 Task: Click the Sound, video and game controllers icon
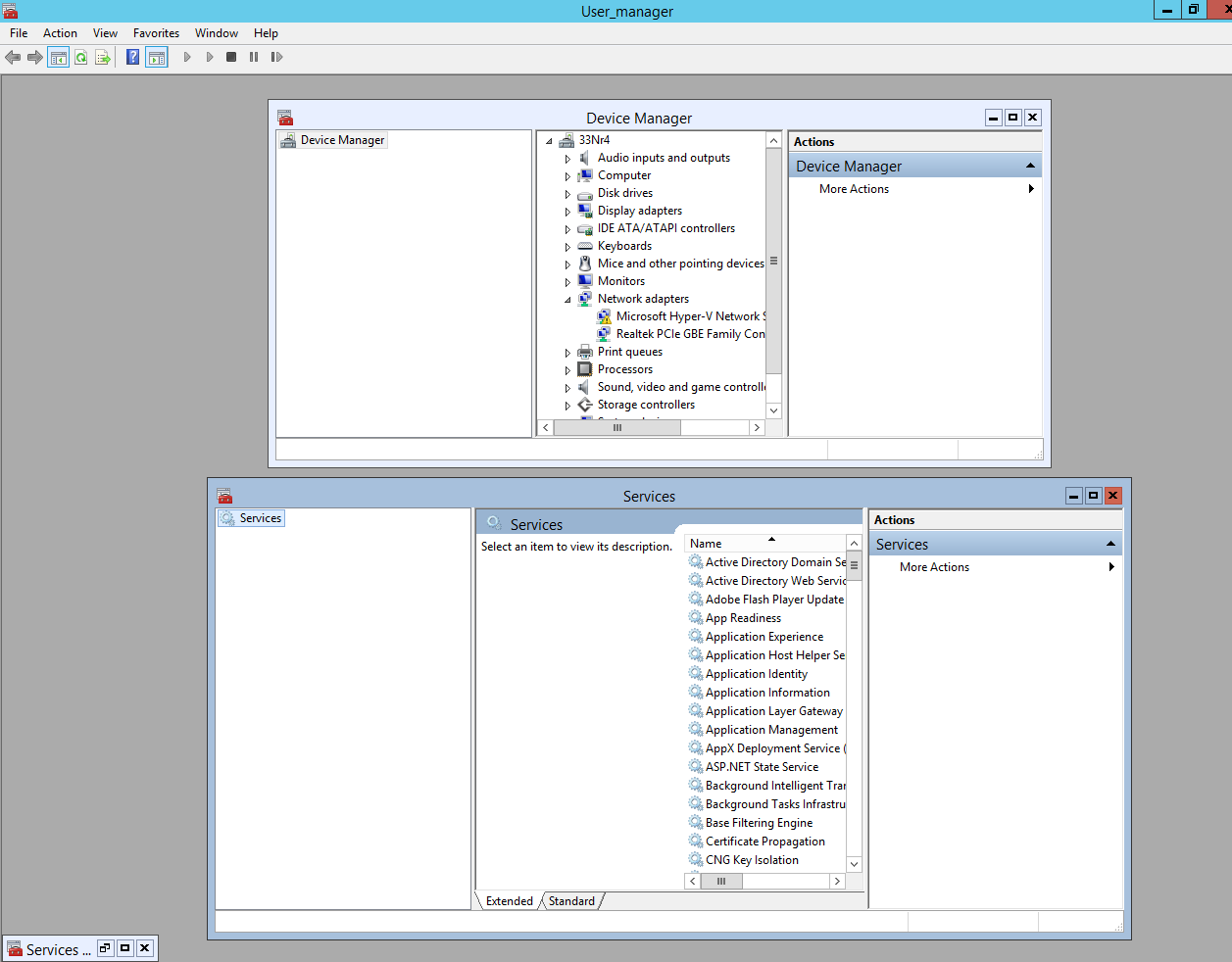(585, 387)
